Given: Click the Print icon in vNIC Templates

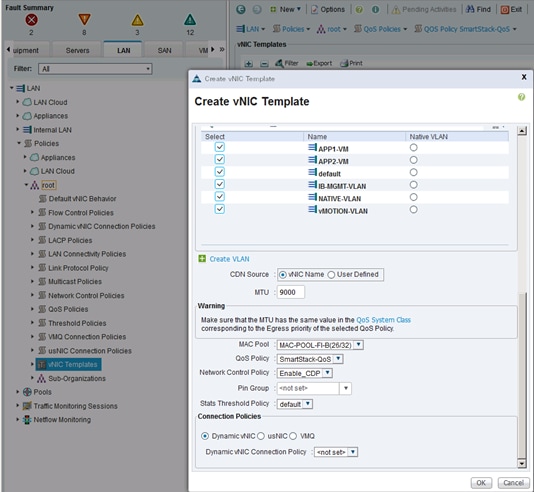Looking at the screenshot, I should (x=344, y=63).
